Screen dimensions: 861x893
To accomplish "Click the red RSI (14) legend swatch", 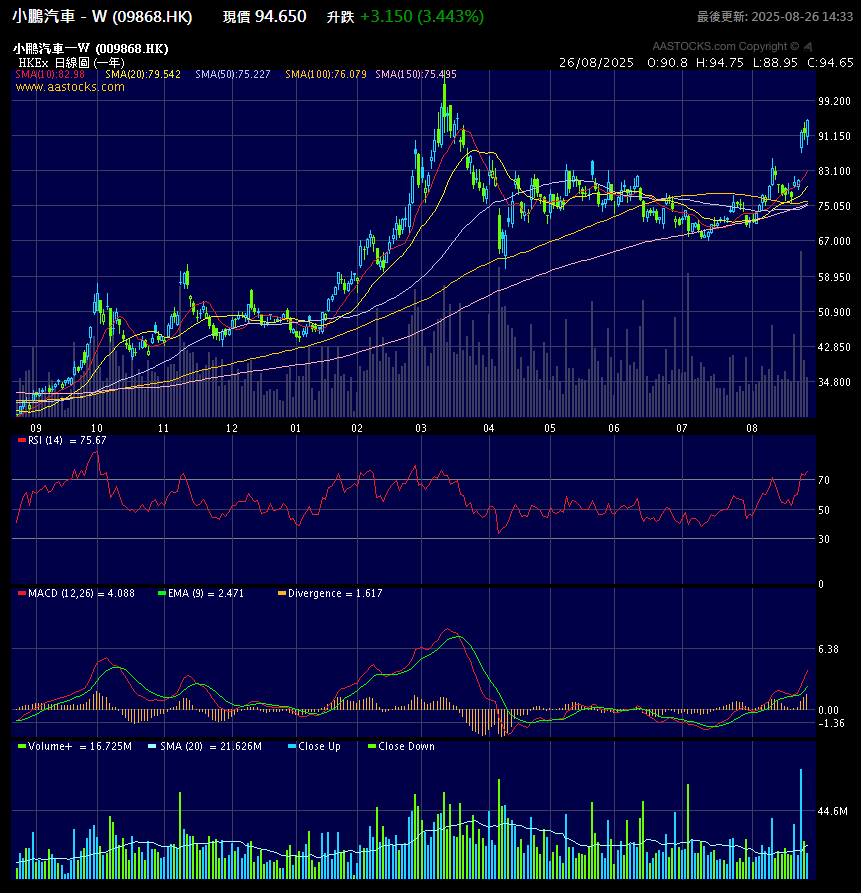I will [x=22, y=440].
